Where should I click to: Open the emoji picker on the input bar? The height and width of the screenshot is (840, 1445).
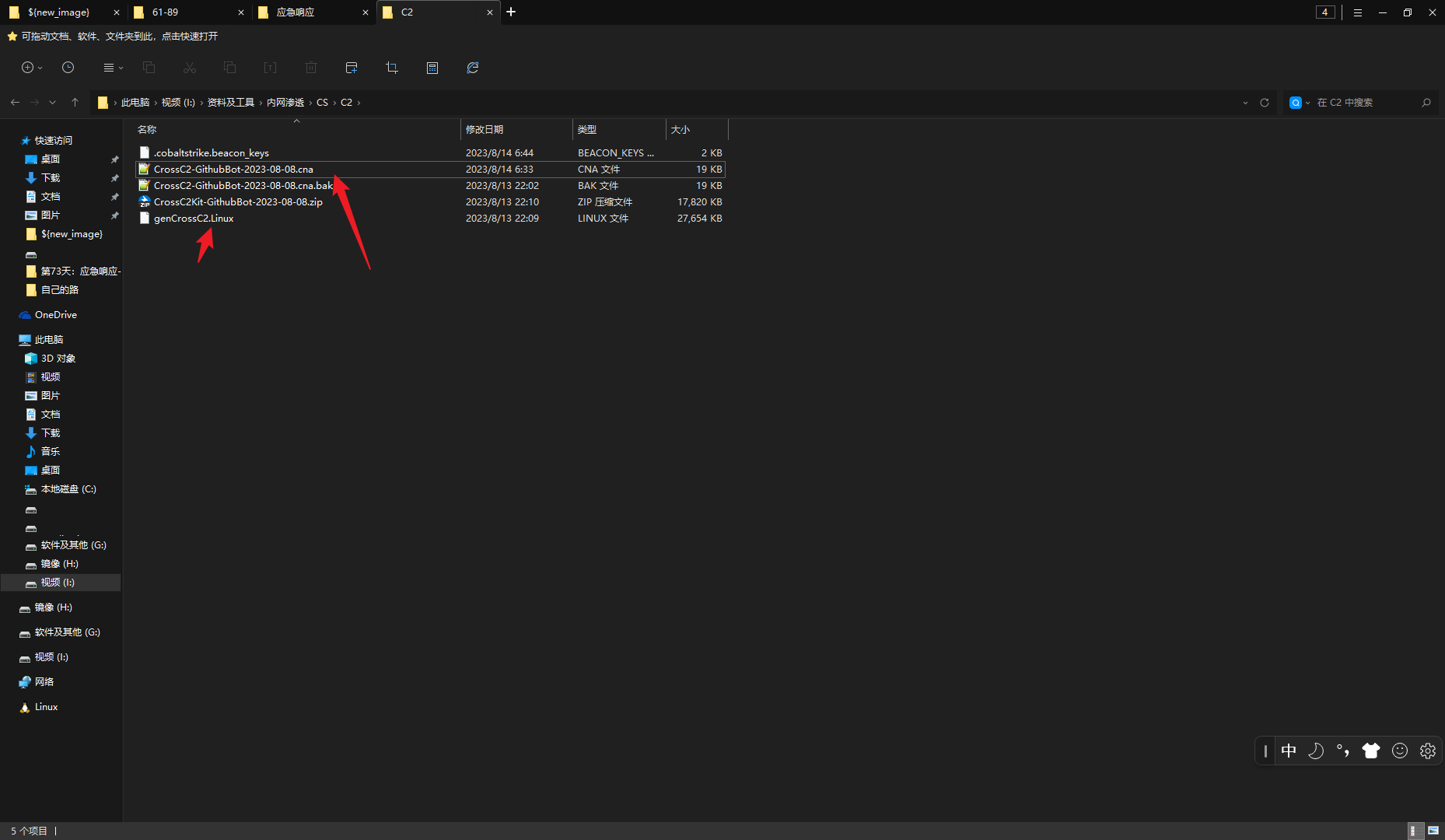[1399, 751]
